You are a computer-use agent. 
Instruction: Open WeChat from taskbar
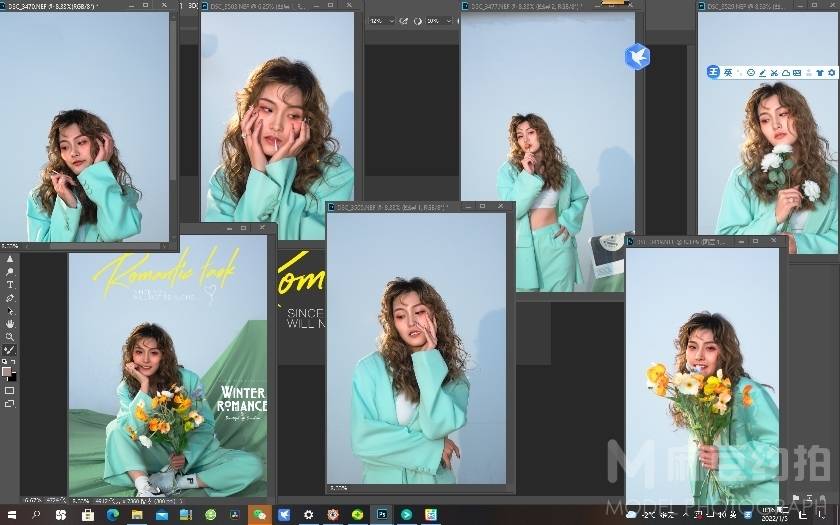click(259, 515)
